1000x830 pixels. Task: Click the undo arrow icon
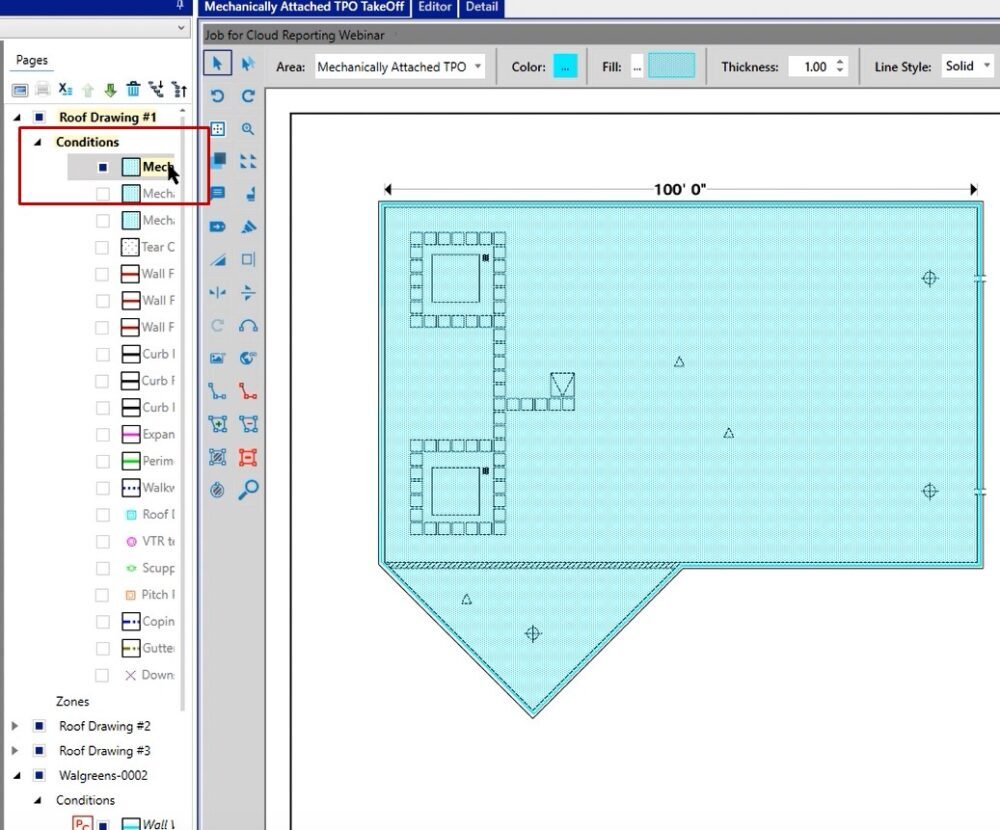coord(218,97)
